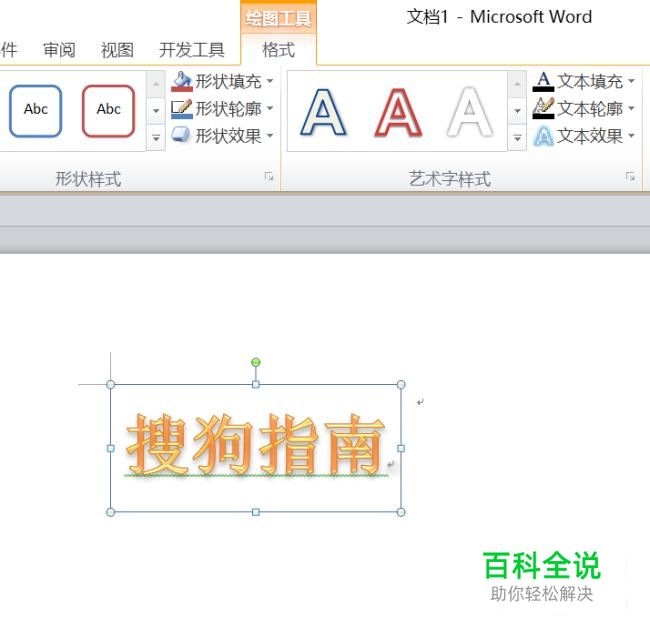This screenshot has height=637, width=650.
Task: Expand the WordArt styles gallery (more button)
Action: (x=517, y=138)
